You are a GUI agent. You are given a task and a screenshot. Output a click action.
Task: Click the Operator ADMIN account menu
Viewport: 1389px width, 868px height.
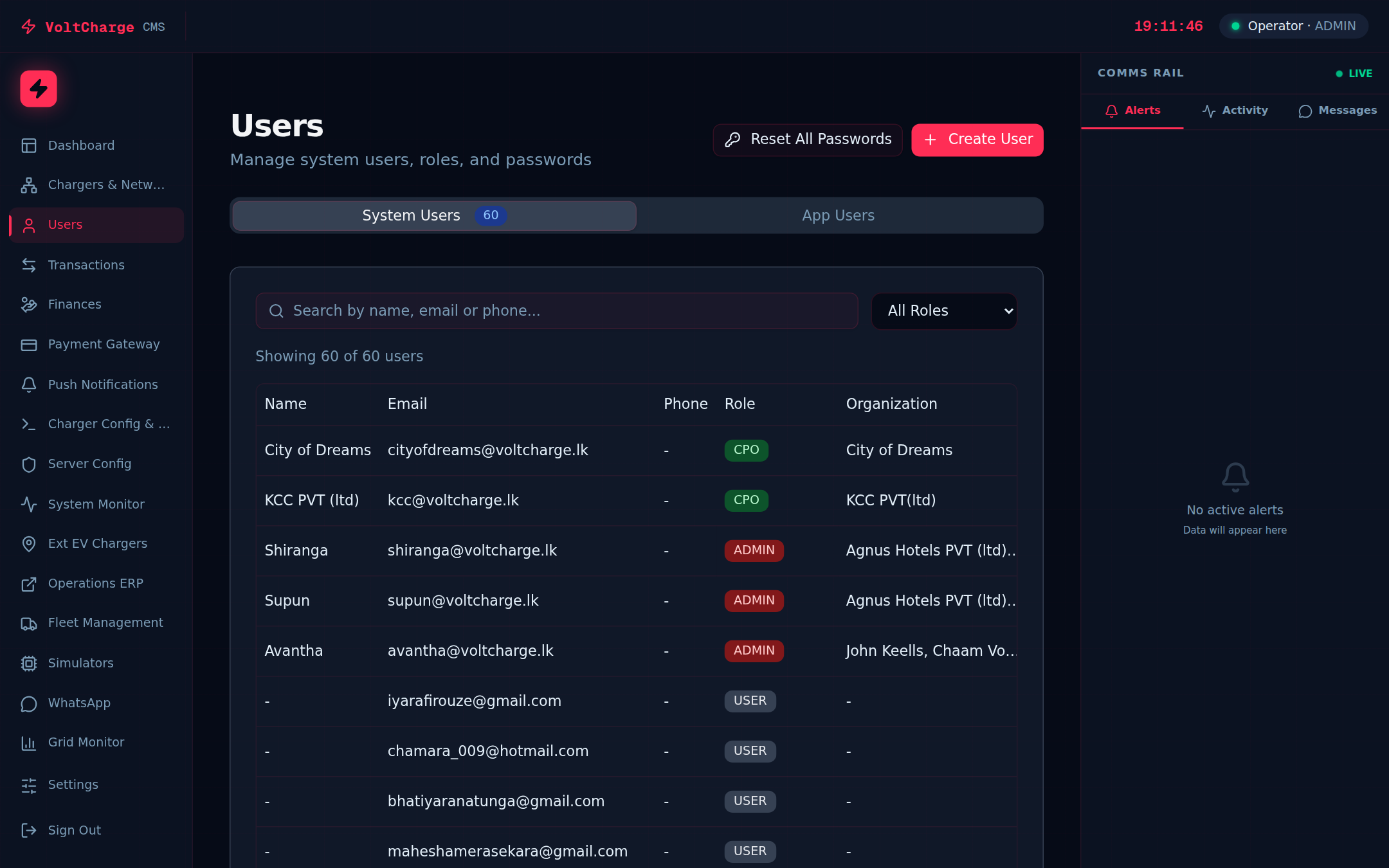(1293, 26)
